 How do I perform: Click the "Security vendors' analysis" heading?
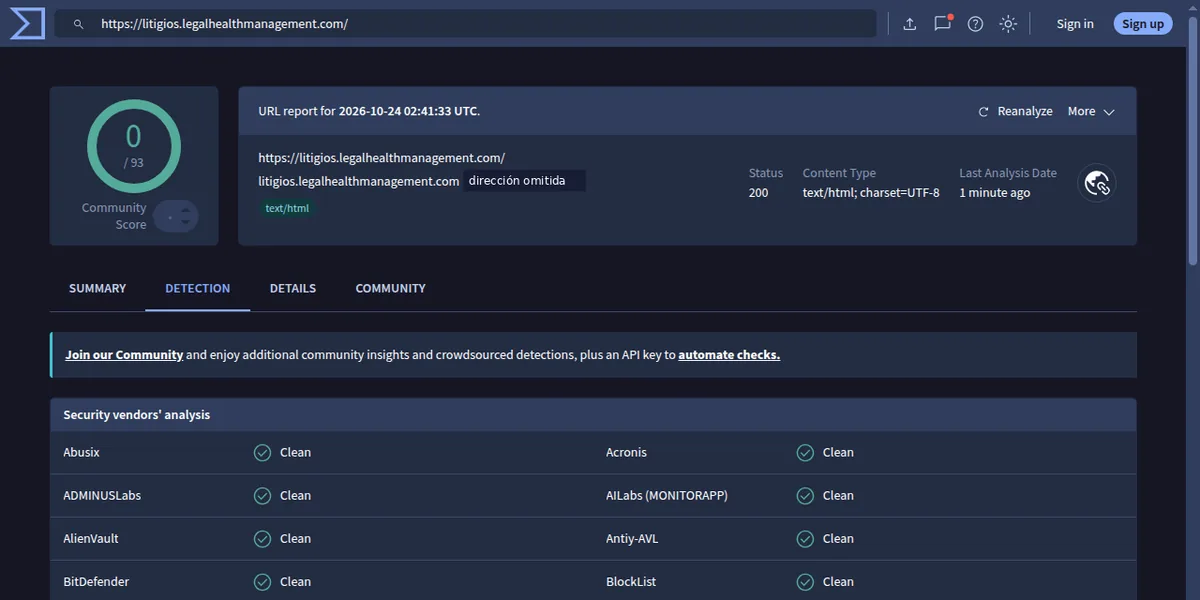(137, 415)
